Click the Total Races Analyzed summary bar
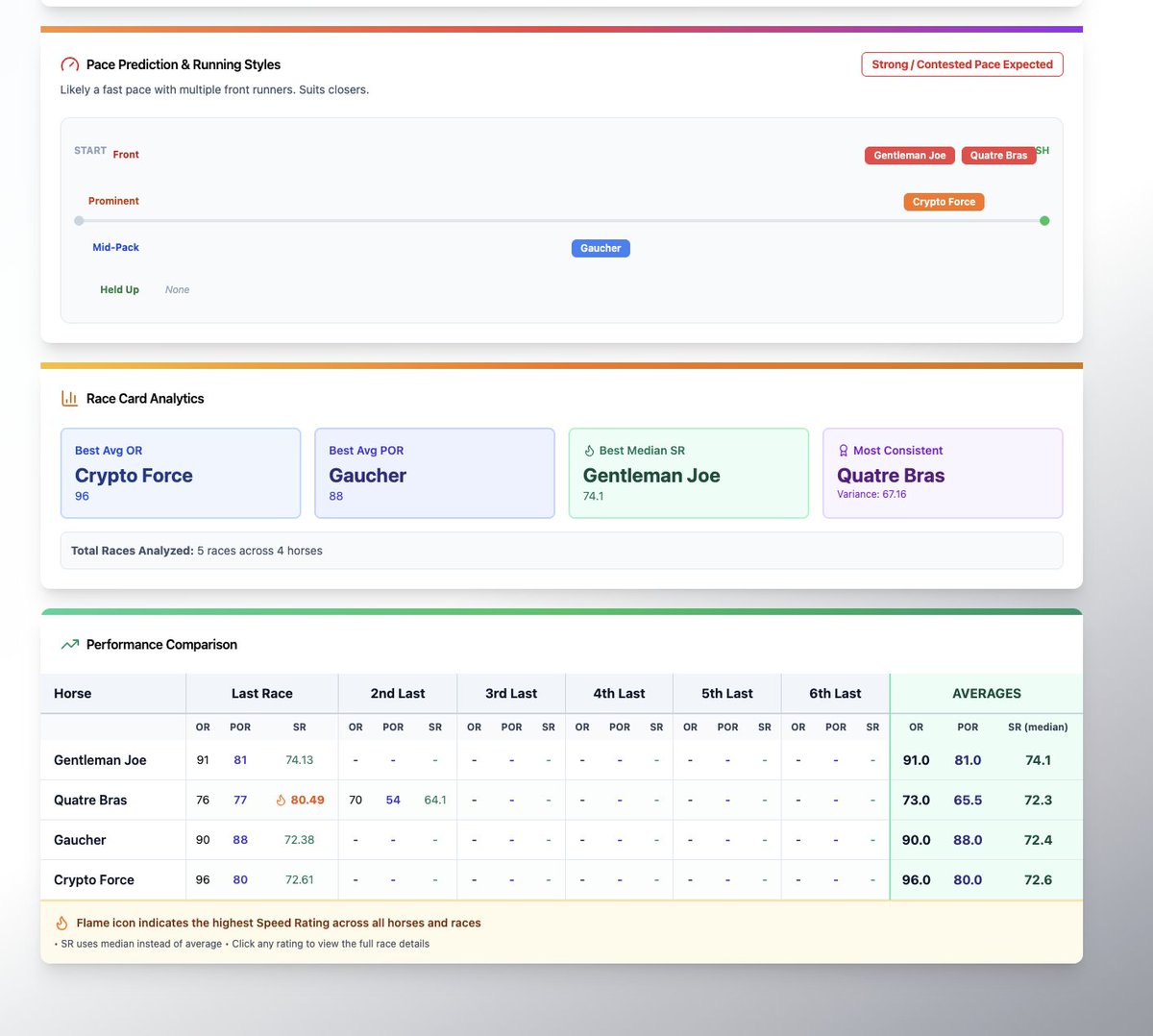The width and height of the screenshot is (1153, 1036). (x=561, y=551)
